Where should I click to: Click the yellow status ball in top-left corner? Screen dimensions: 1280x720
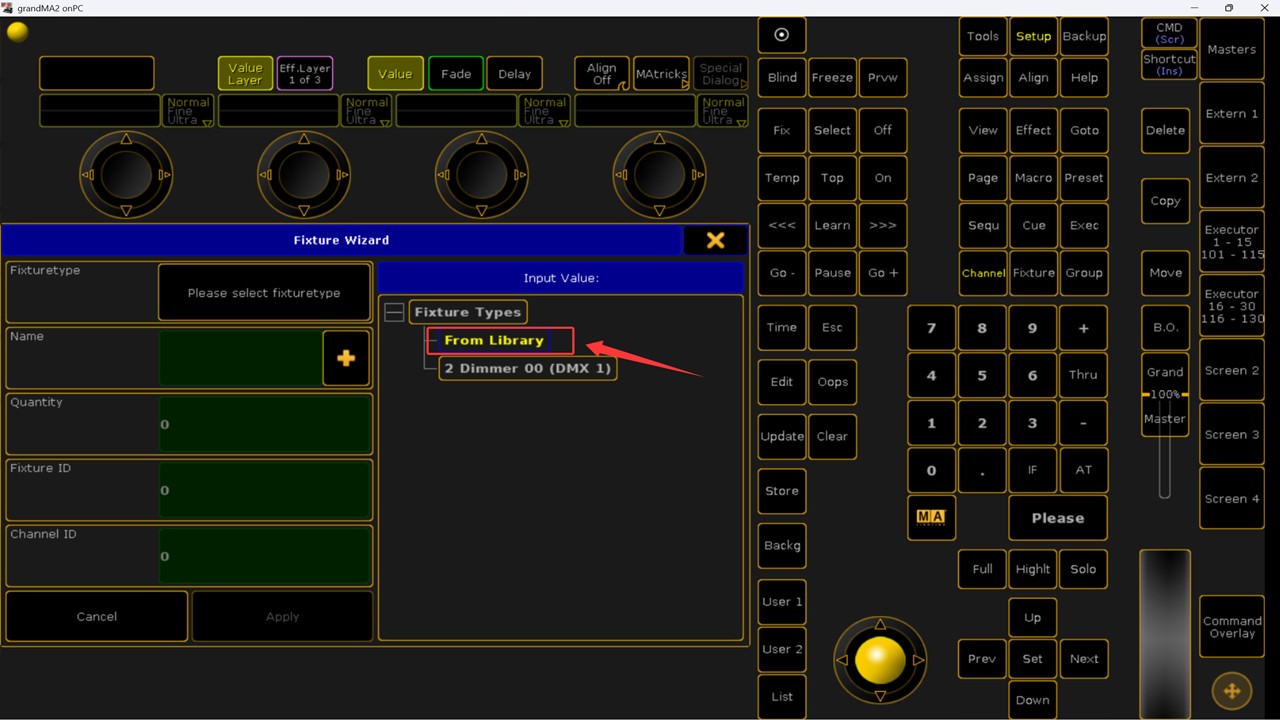pyautogui.click(x=17, y=32)
